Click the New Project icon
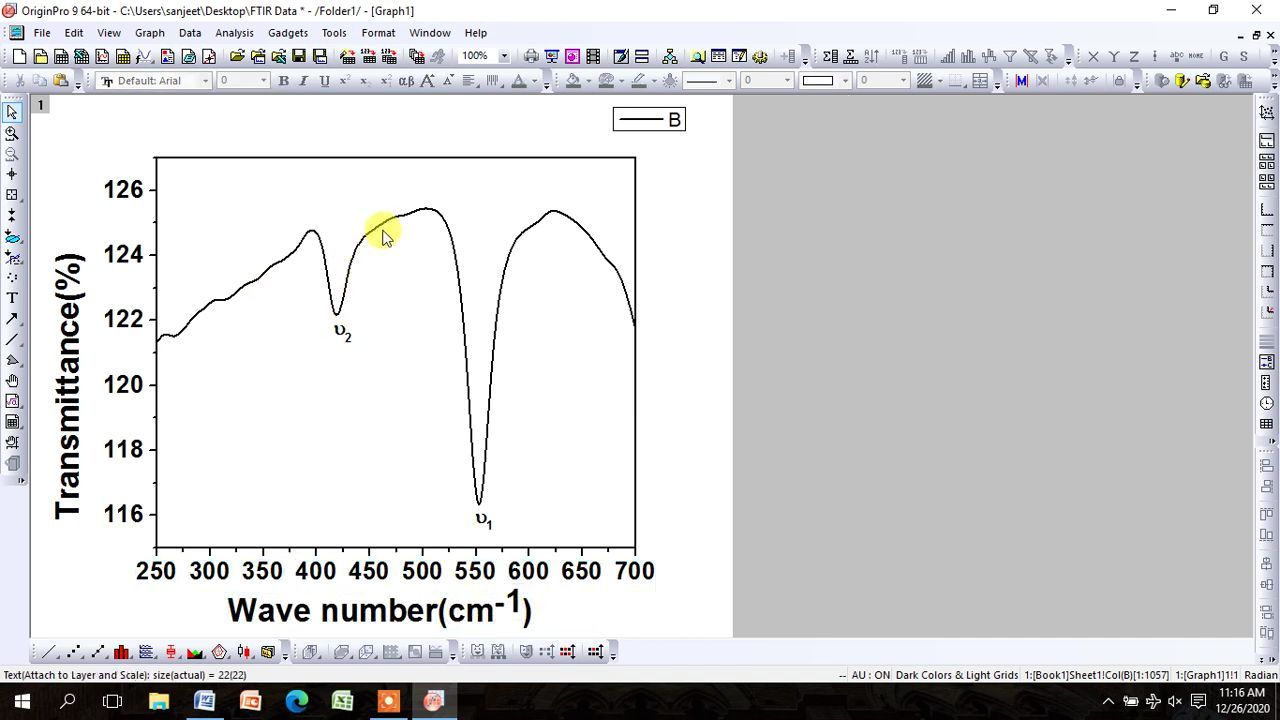1280x720 pixels. [x=19, y=57]
